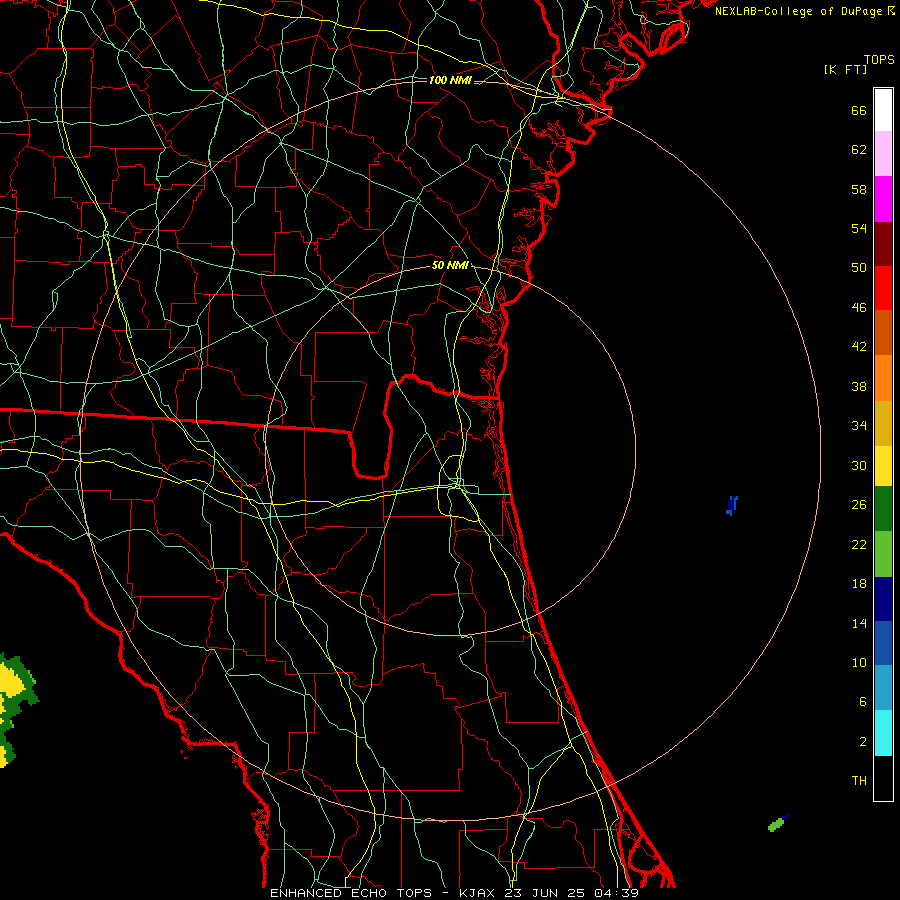Click the light pink legend swatch

[x=883, y=154]
